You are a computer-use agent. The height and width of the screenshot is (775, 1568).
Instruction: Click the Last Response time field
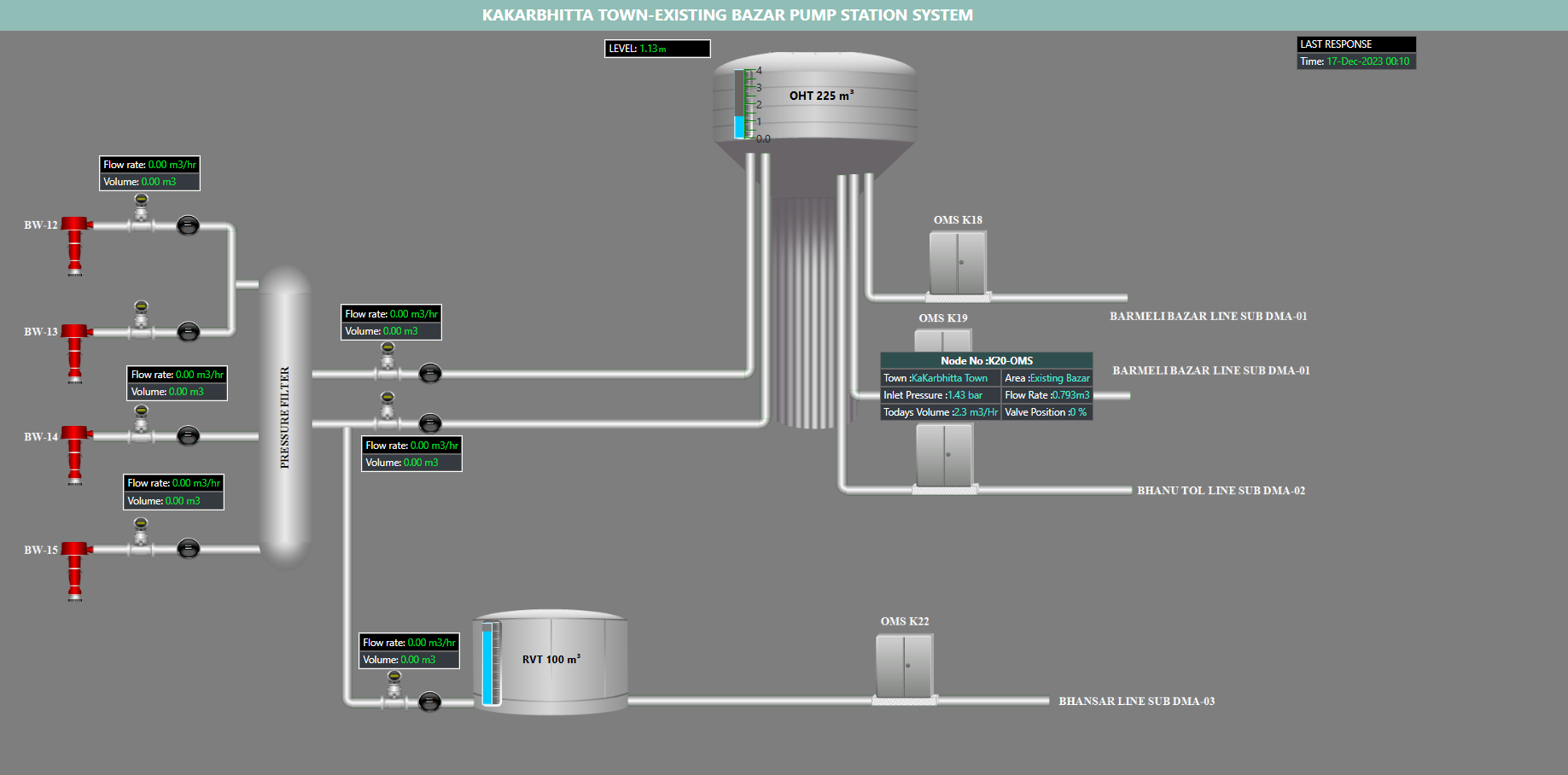click(x=1355, y=61)
